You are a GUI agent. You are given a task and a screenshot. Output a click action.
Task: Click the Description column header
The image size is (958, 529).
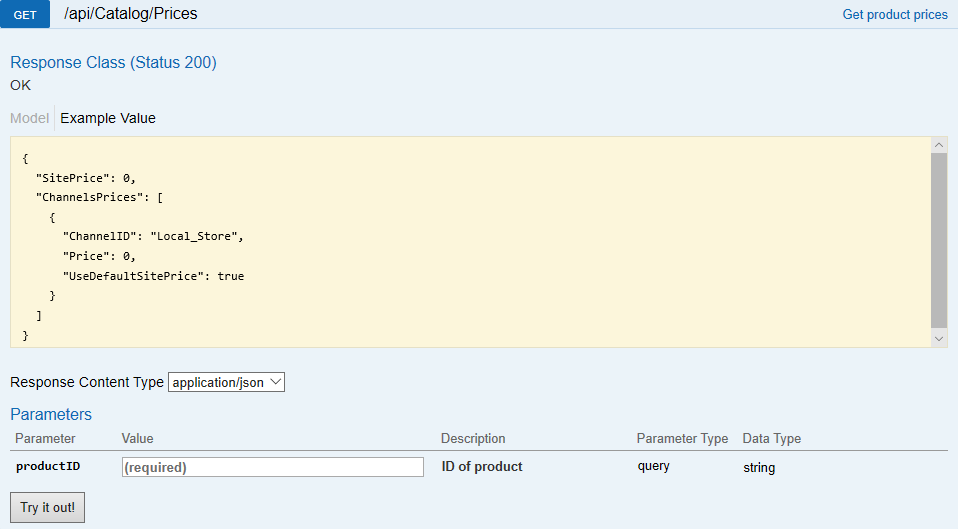pos(473,439)
